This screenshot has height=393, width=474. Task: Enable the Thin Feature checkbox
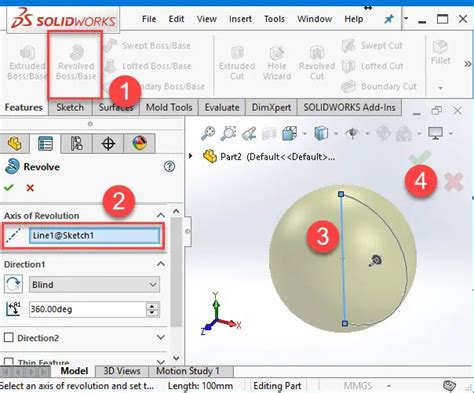point(9,362)
